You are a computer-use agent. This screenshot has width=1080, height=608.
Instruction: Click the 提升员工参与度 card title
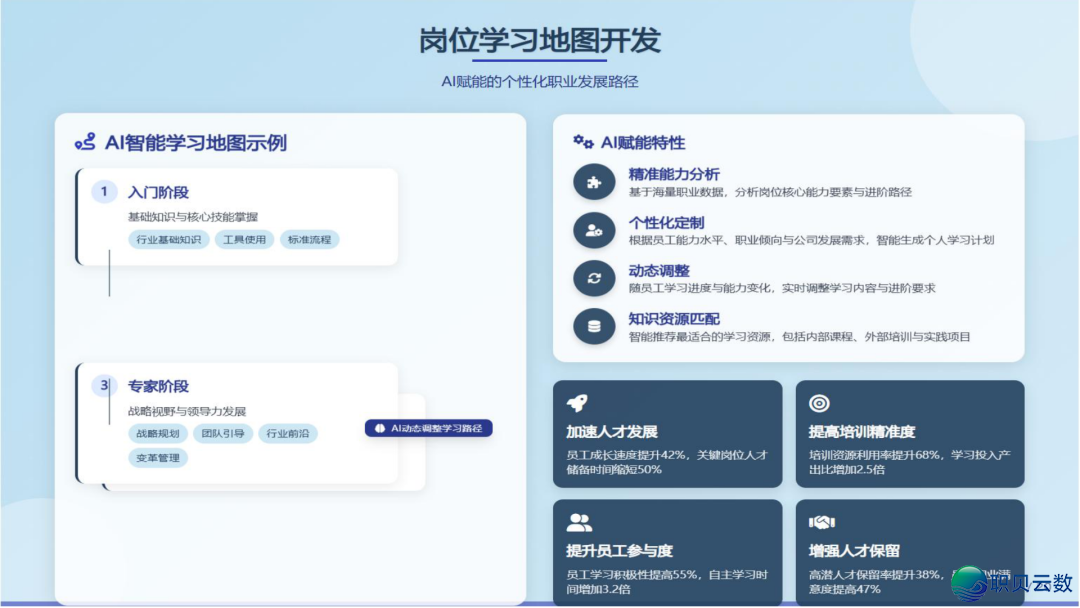[x=619, y=551]
